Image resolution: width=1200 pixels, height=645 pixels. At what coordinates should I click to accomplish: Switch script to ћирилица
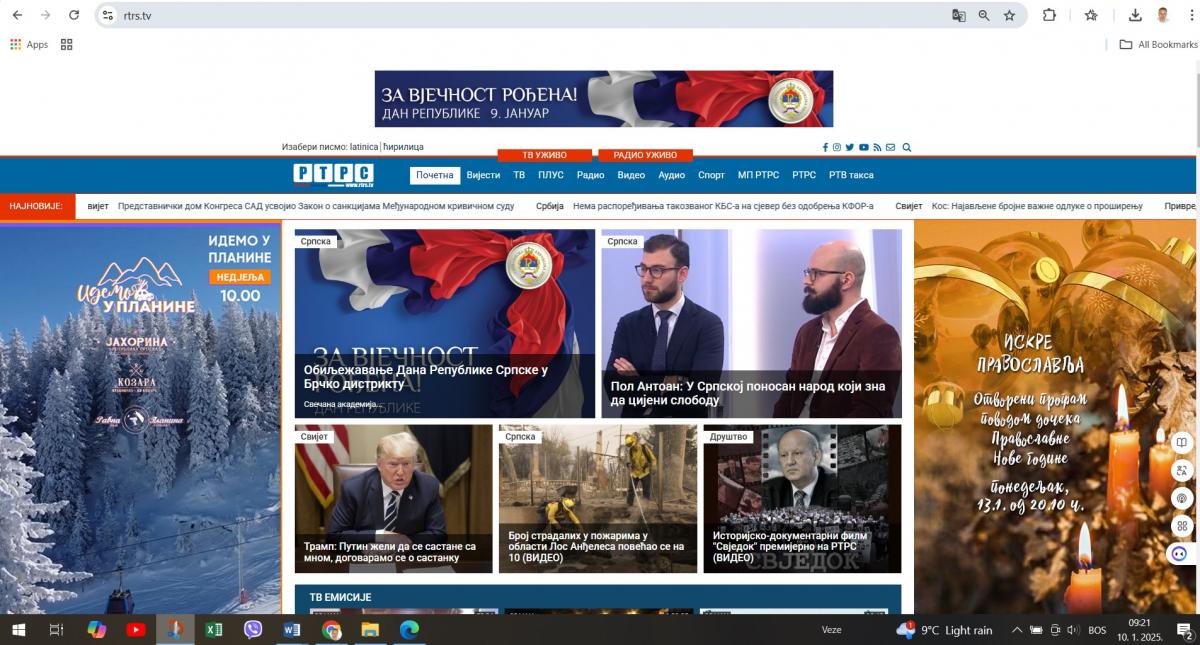click(x=403, y=147)
